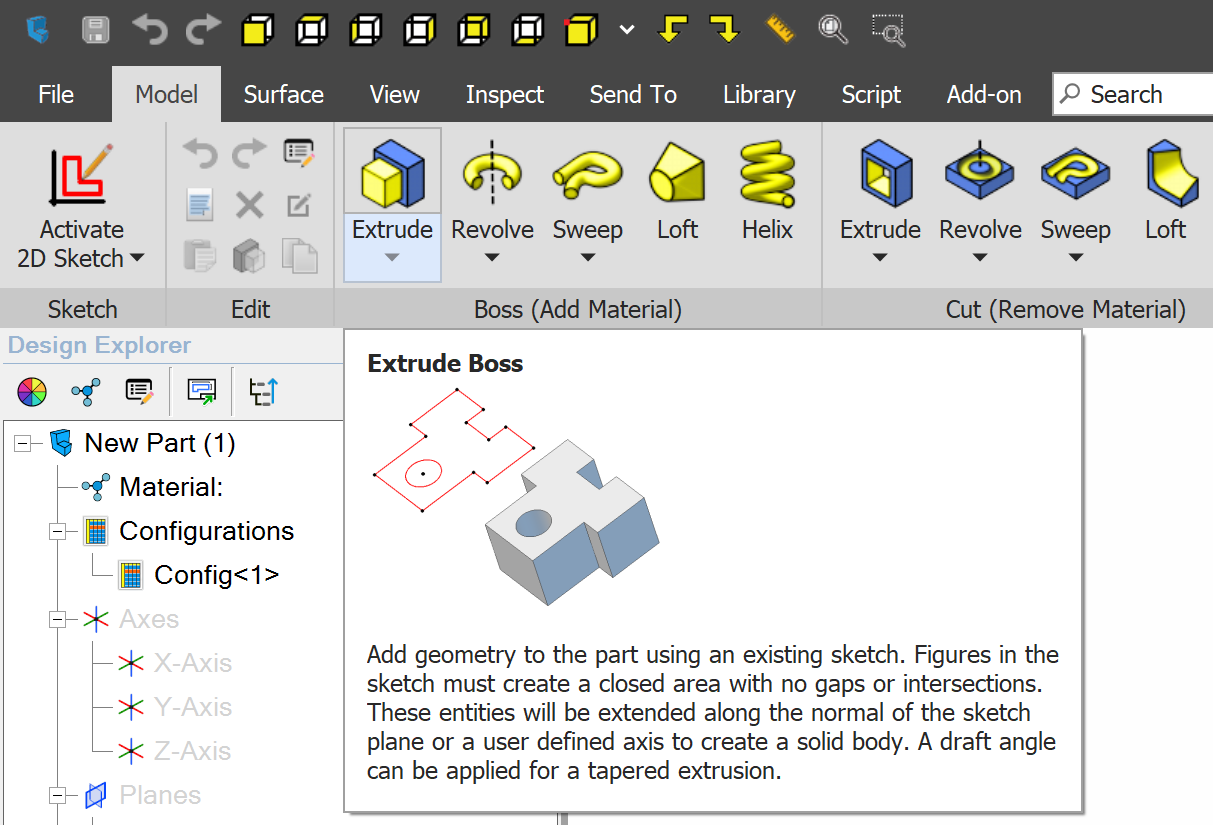Save the part with the floppy disk icon
This screenshot has width=1213, height=825.
[96, 30]
